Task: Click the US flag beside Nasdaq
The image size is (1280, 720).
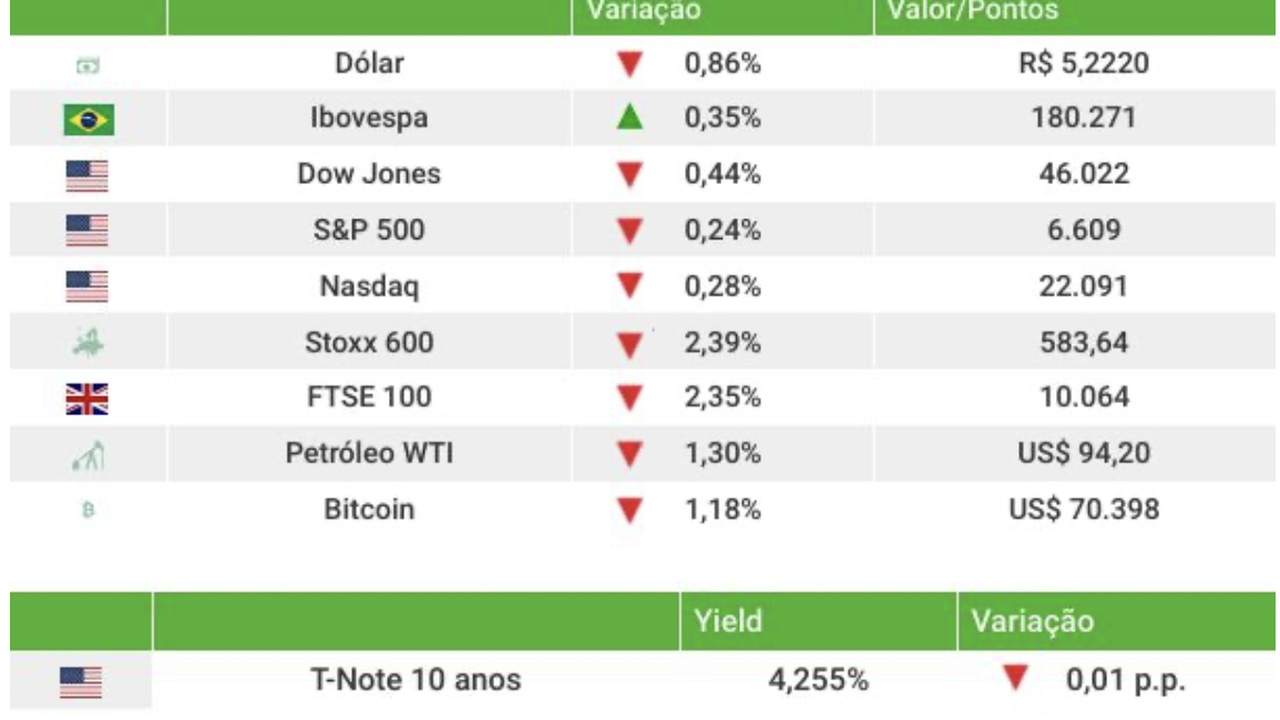Action: click(87, 287)
